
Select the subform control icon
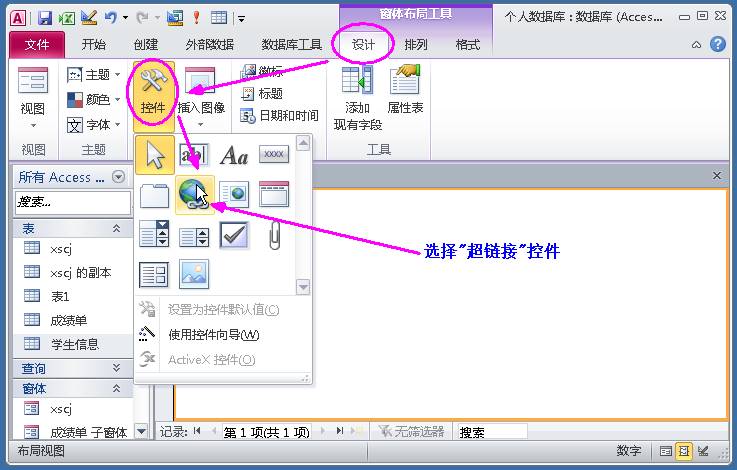[154, 275]
